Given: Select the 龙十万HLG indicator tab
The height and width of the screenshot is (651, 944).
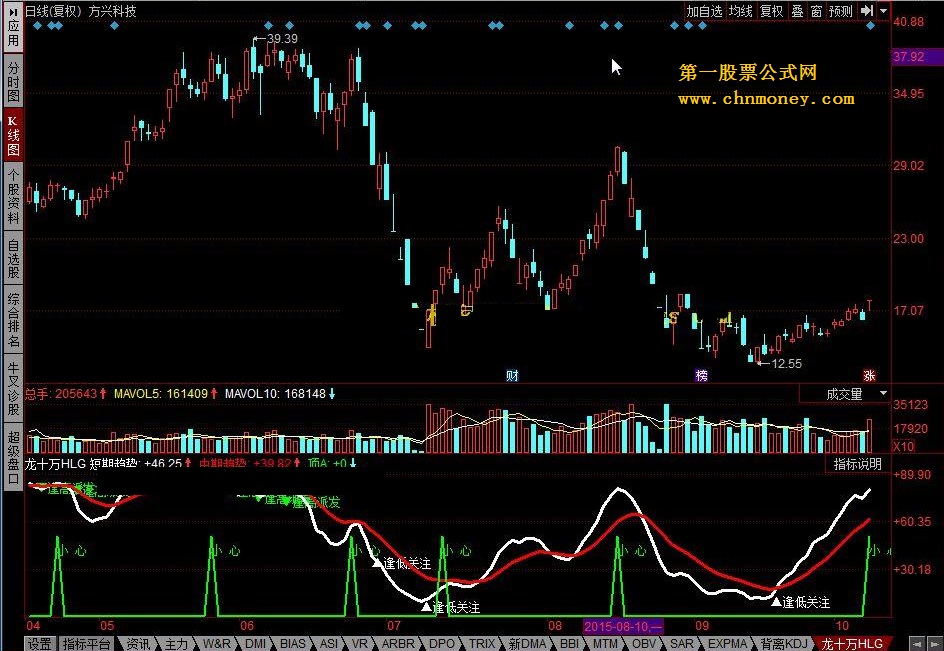Looking at the screenshot, I should click(x=852, y=644).
